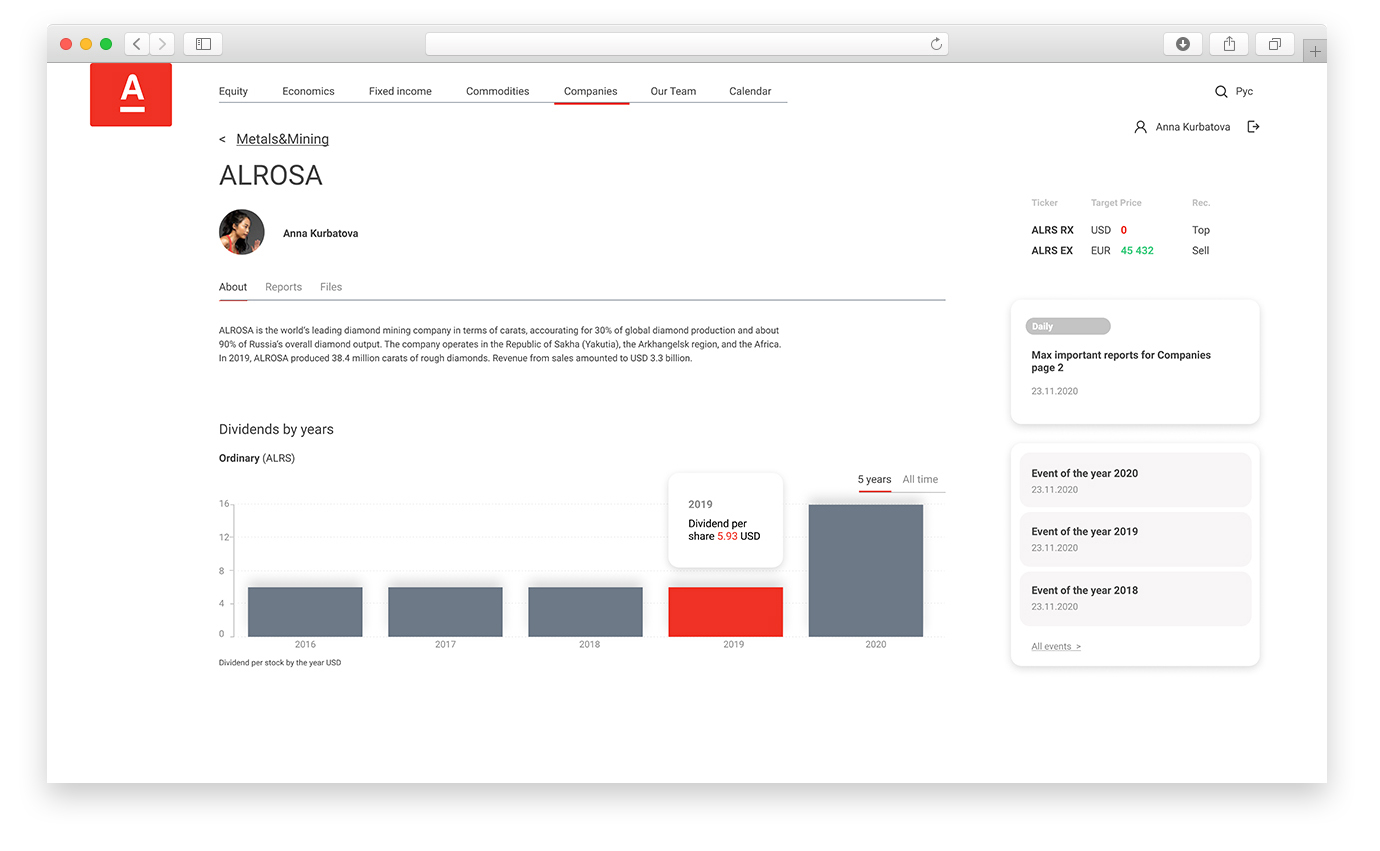Click ticker ALRS RX
The height and width of the screenshot is (851, 1380).
(1052, 230)
